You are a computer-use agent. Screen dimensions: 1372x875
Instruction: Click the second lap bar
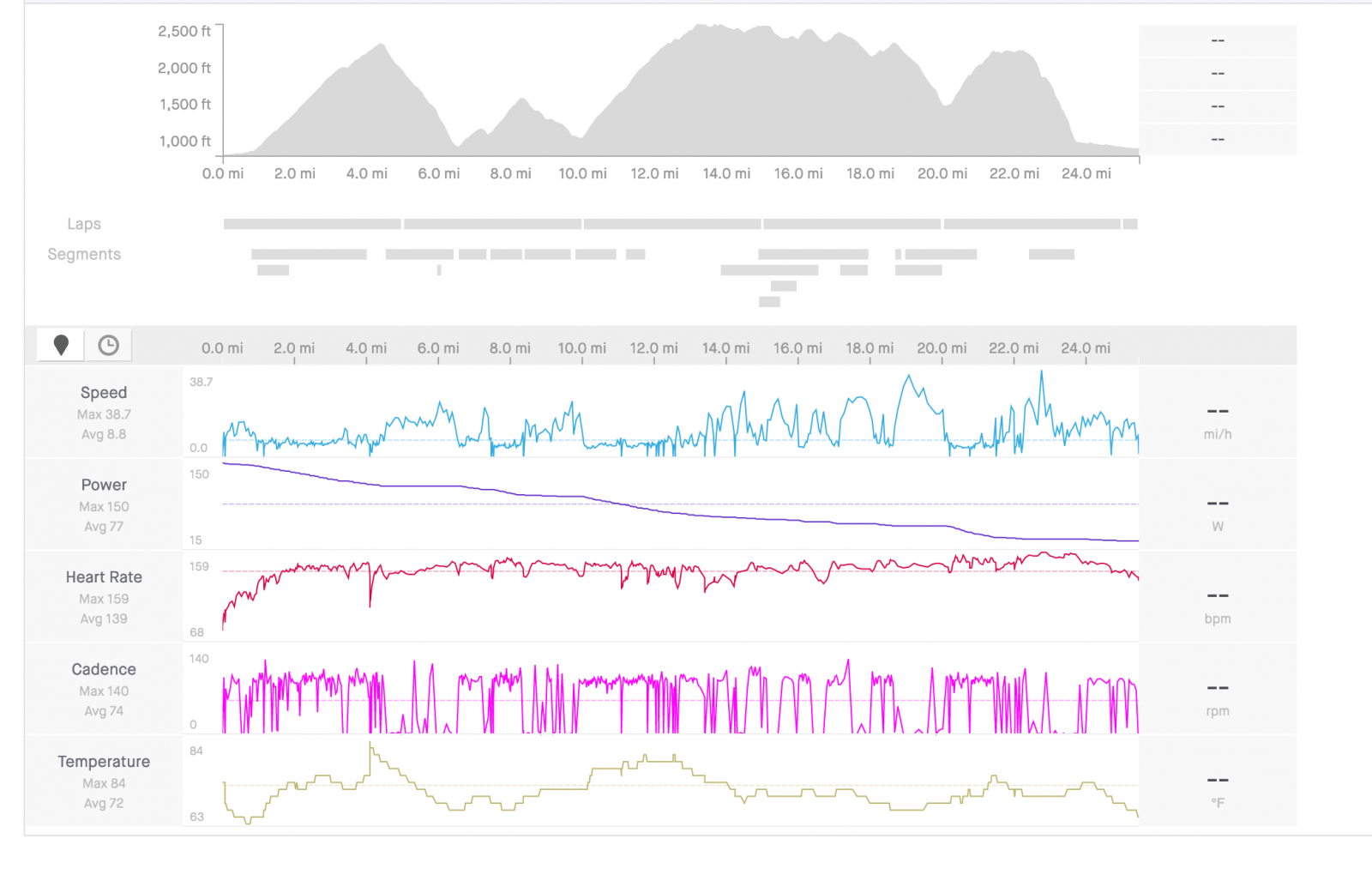(x=493, y=224)
